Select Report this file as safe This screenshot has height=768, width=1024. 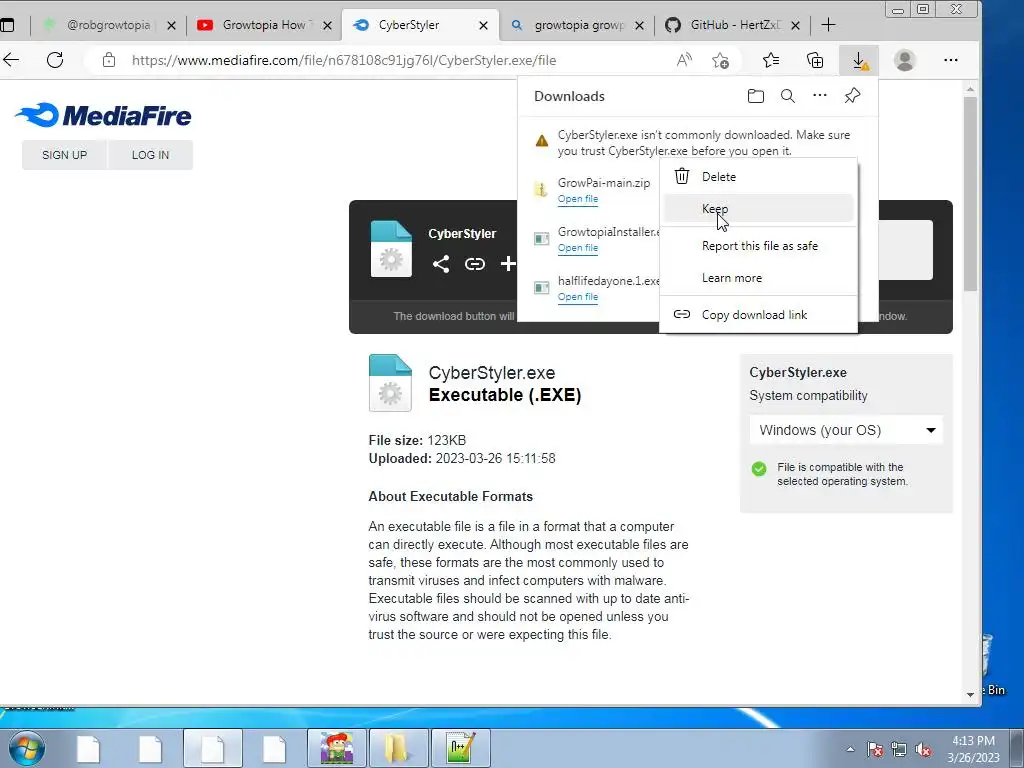758,246
